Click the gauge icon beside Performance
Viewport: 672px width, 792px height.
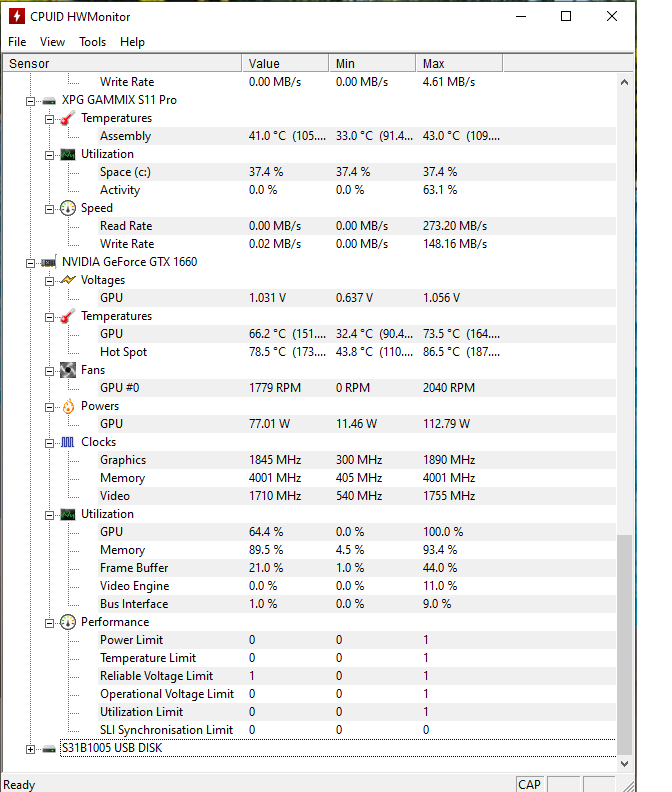(x=68, y=622)
